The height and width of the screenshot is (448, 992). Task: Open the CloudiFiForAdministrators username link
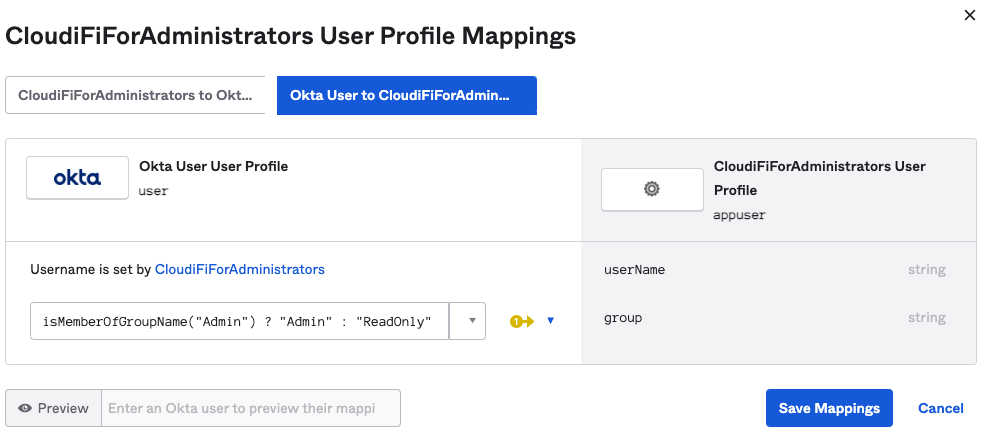point(240,270)
